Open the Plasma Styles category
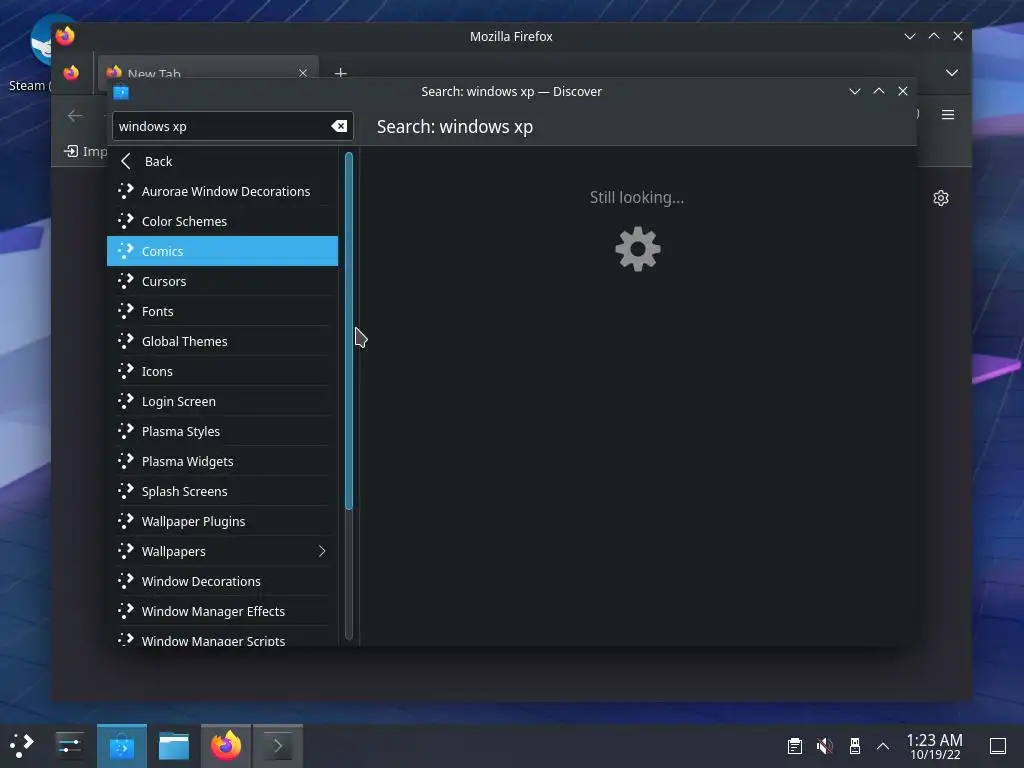Image resolution: width=1024 pixels, height=768 pixels. 222,432
